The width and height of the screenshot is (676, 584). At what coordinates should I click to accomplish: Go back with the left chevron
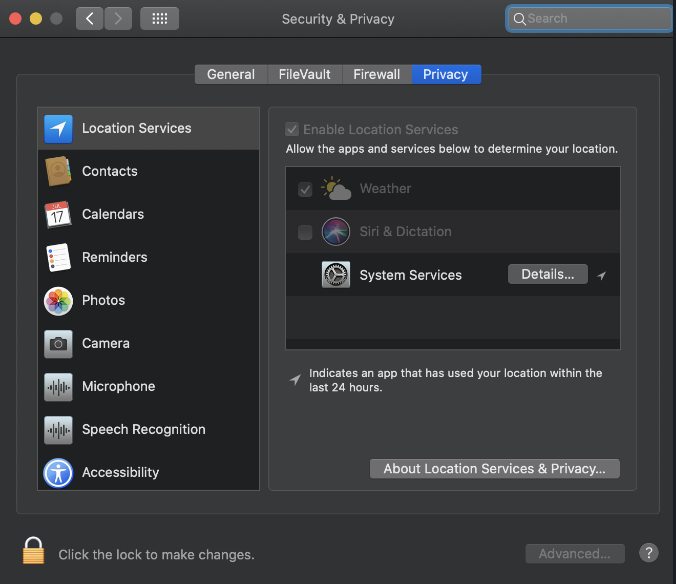(x=89, y=19)
